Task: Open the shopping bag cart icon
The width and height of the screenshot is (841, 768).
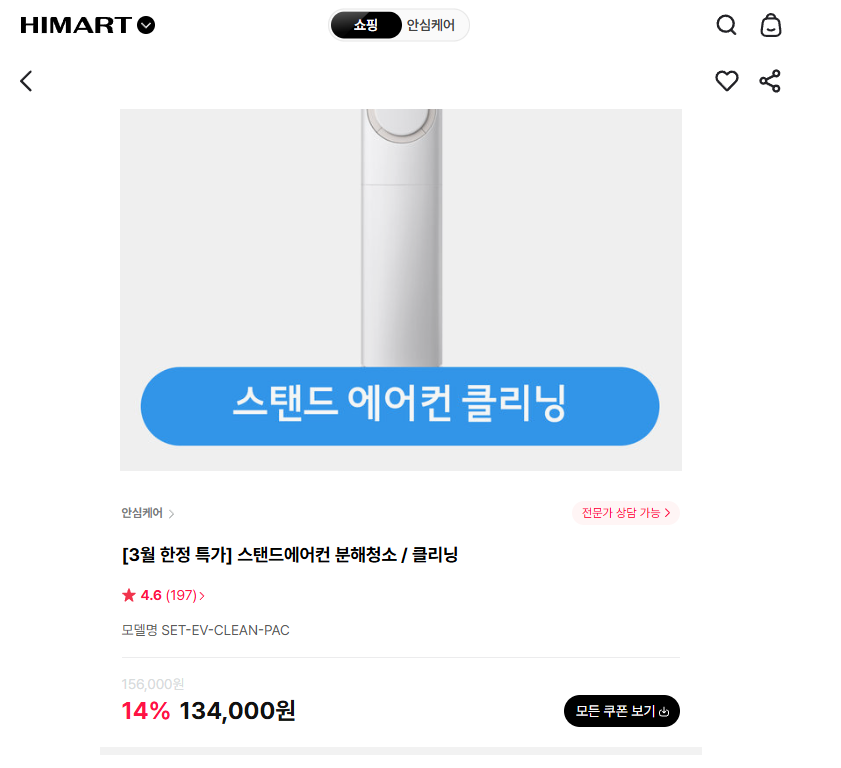Action: click(770, 25)
